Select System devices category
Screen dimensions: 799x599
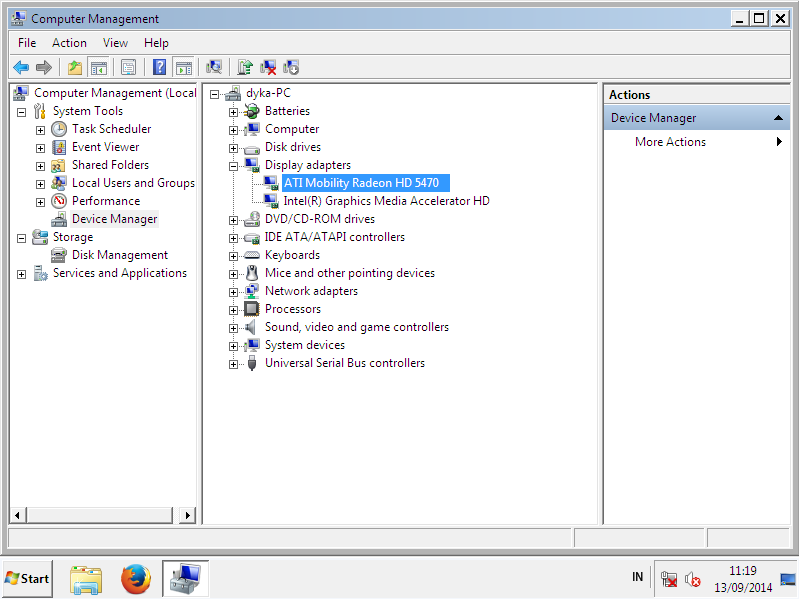coord(305,345)
